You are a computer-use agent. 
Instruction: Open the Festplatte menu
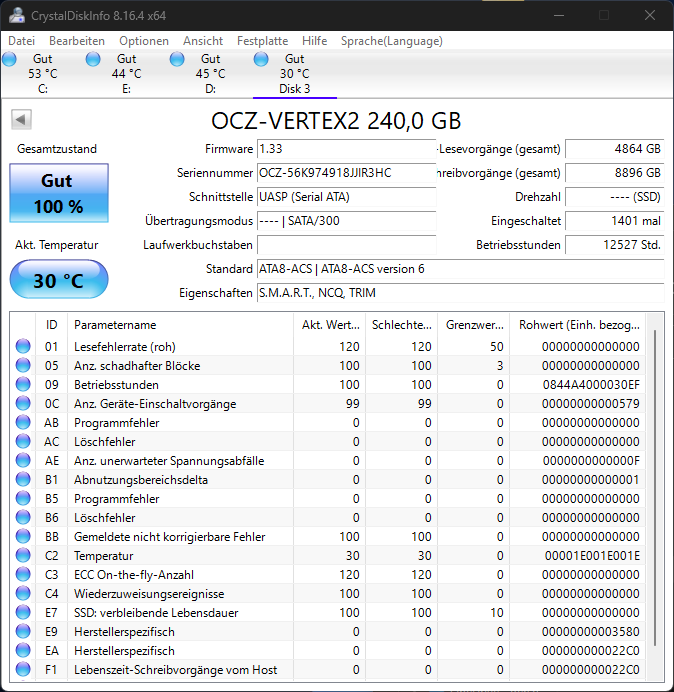(x=262, y=41)
